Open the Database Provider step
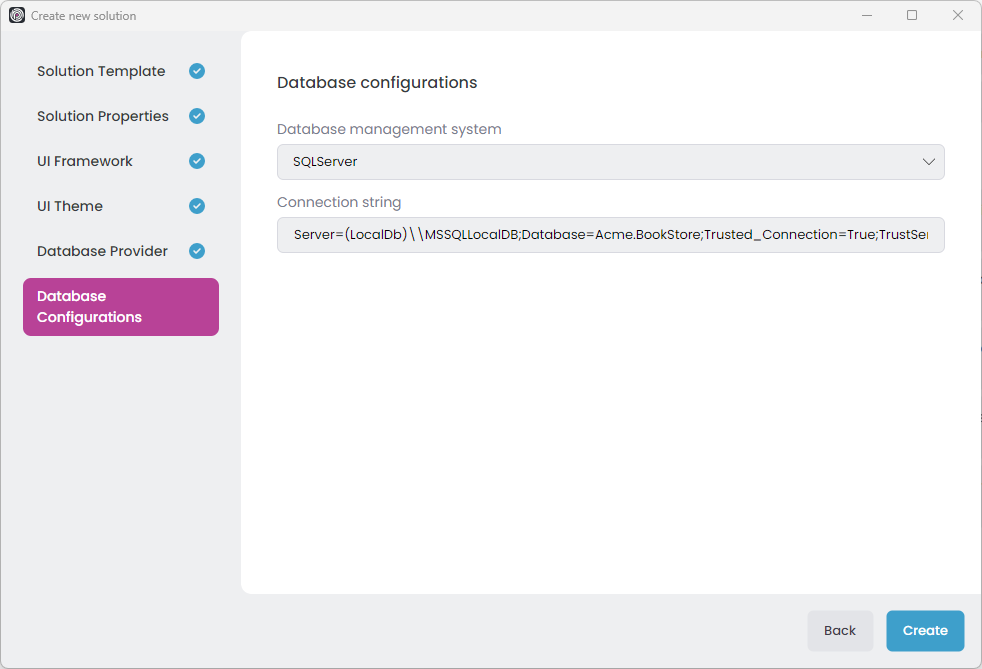 pos(104,251)
